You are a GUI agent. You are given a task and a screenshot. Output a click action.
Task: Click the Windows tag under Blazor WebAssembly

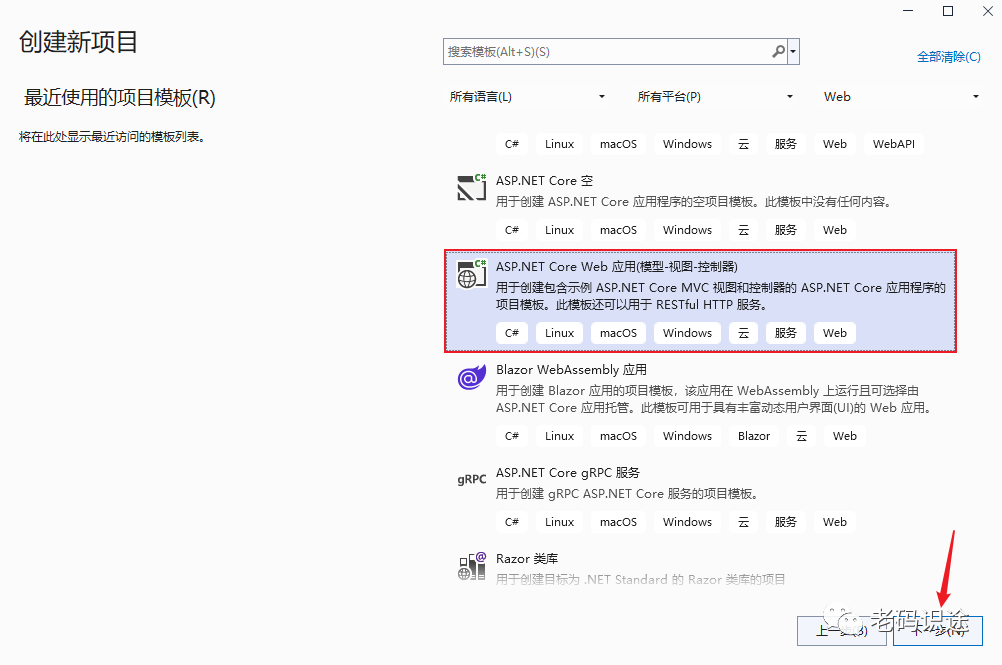[687, 436]
